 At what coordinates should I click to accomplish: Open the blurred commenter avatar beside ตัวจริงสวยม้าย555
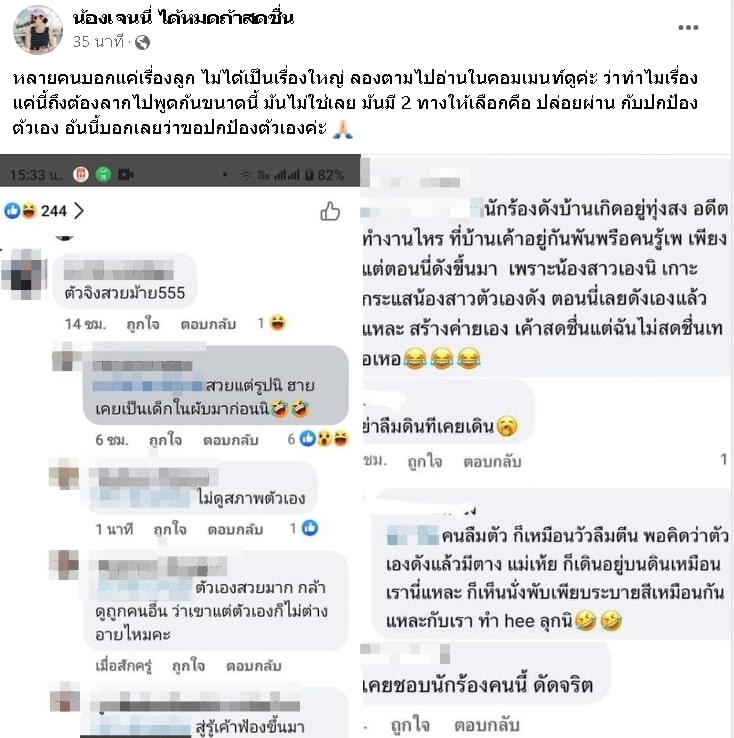coord(24,274)
